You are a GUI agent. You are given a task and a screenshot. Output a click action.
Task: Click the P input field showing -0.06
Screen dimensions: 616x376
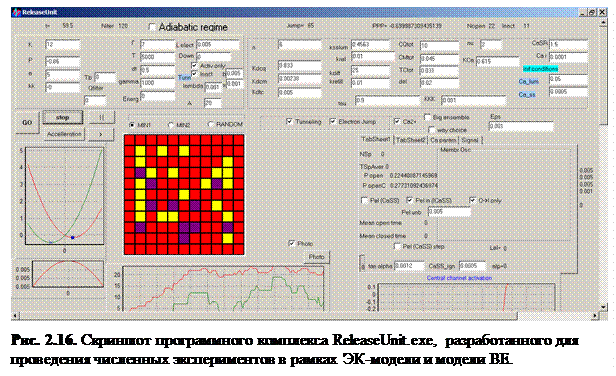pyautogui.click(x=62, y=61)
